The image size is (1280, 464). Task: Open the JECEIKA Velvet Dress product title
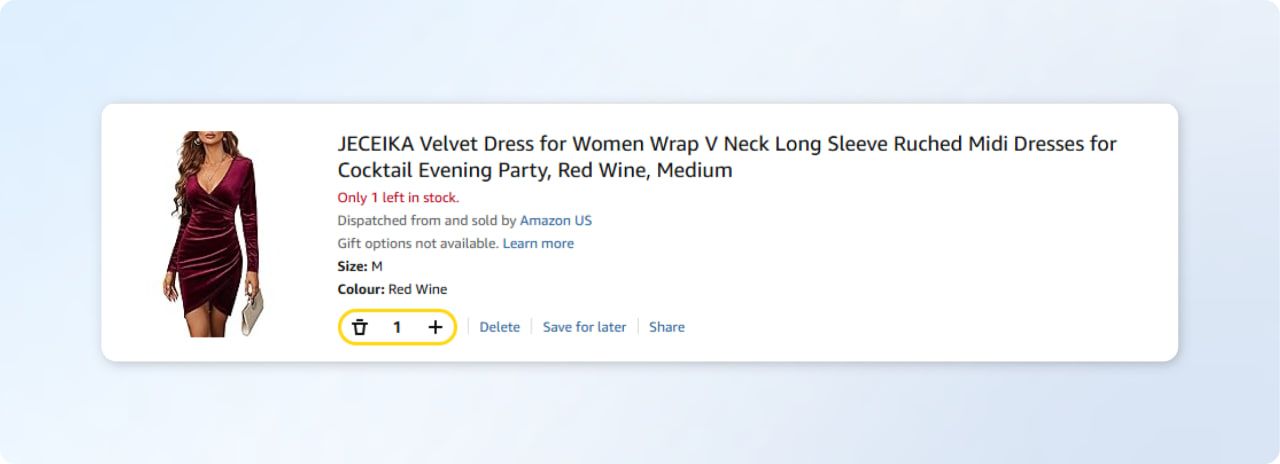pyautogui.click(x=727, y=144)
